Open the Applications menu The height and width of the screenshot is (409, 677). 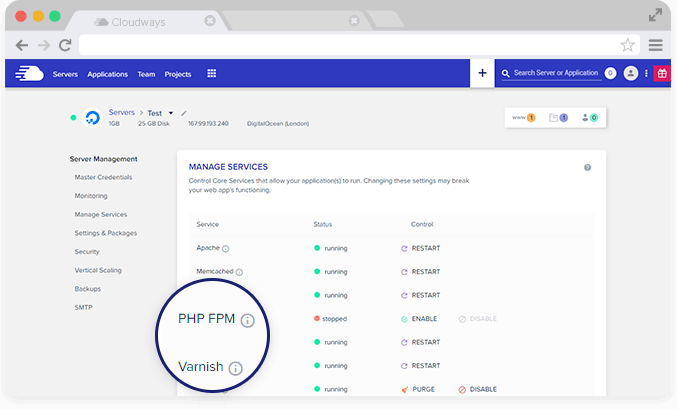pos(107,74)
